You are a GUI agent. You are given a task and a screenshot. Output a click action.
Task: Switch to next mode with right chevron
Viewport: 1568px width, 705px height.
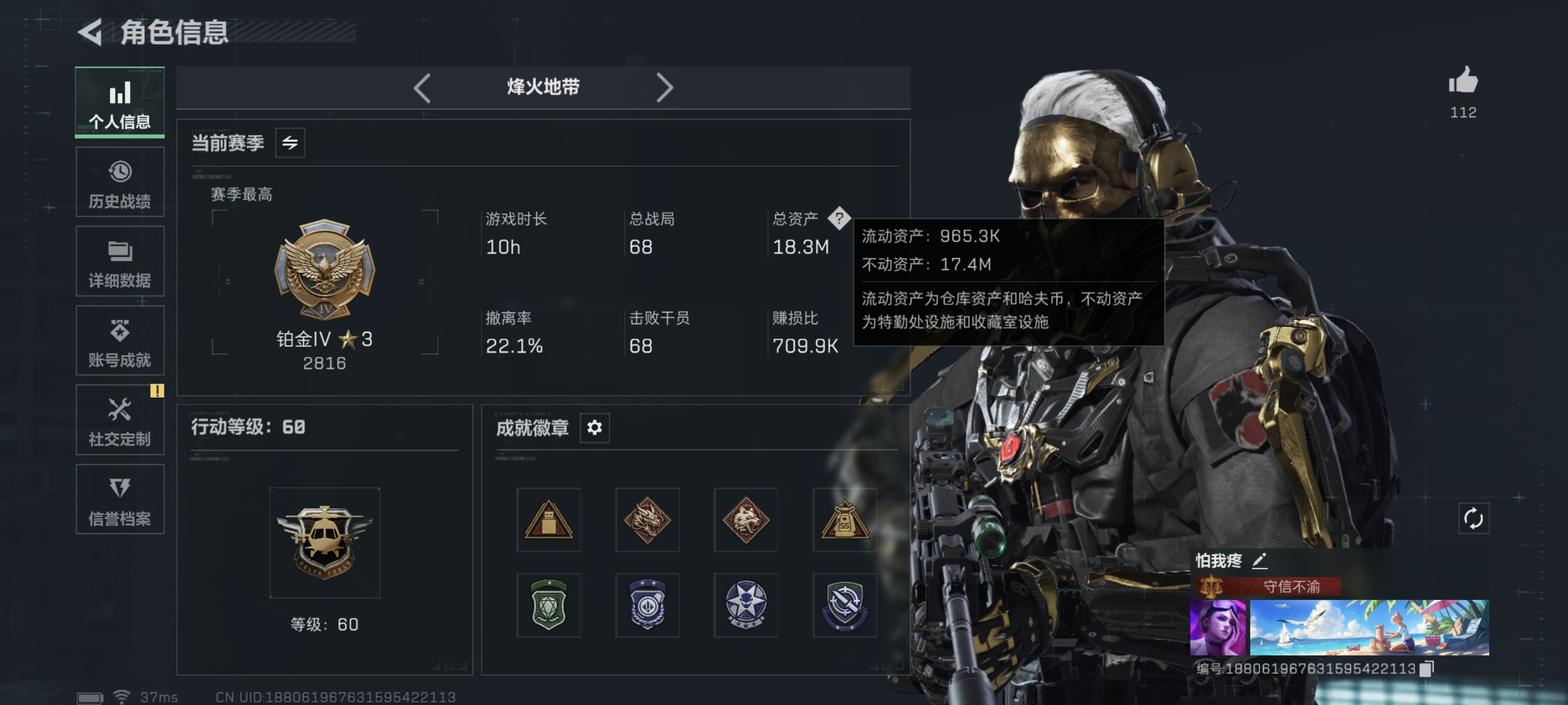point(665,88)
